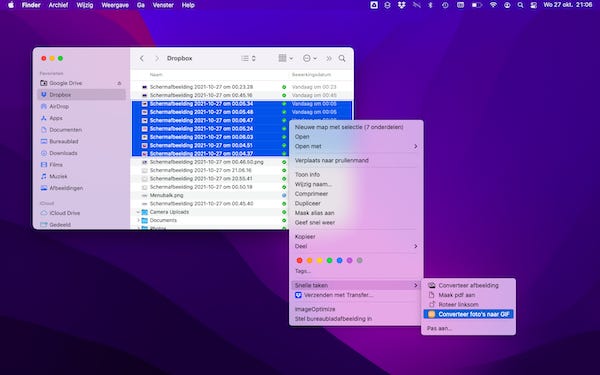Screen dimensions: 600x375
Task: Open Google Drive in Finder sidebar
Action: pos(65,83)
